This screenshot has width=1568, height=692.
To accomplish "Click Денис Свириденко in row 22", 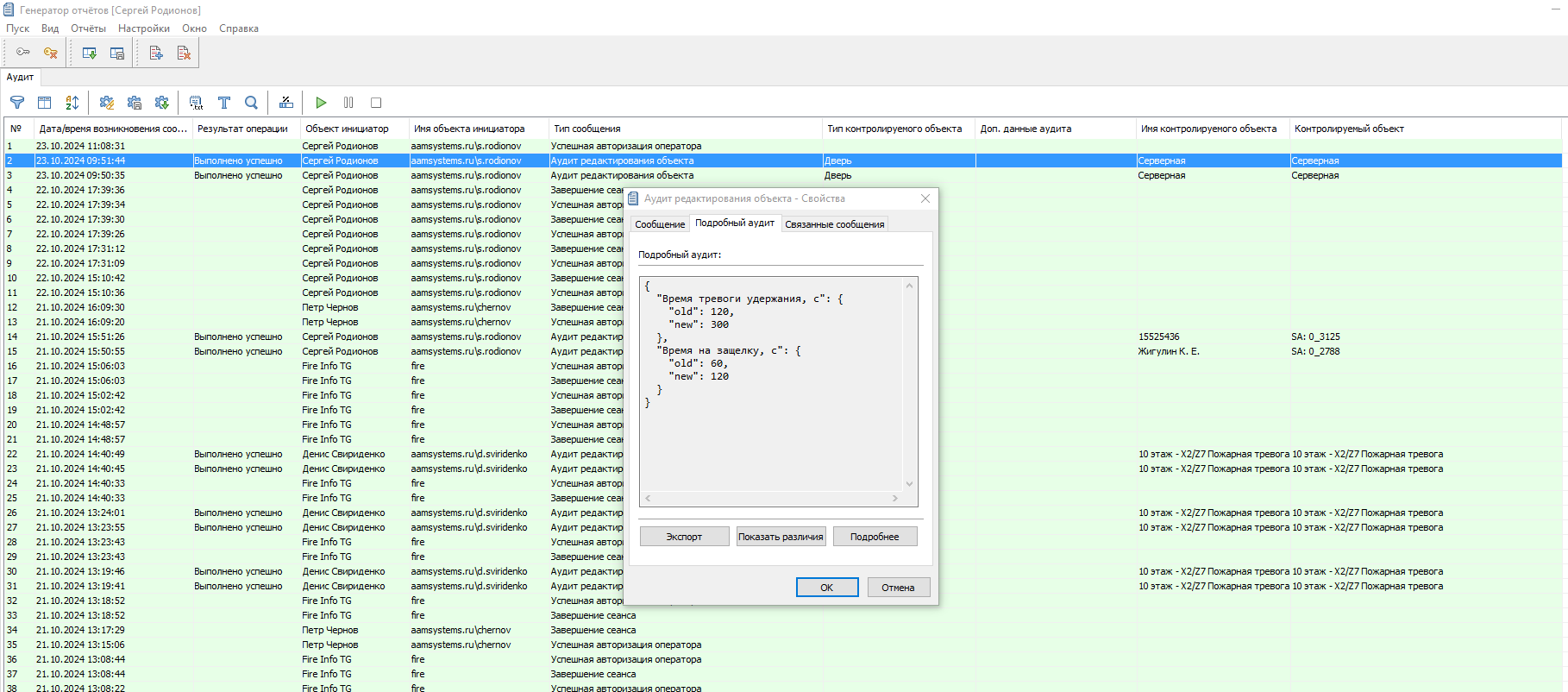I will 343,454.
